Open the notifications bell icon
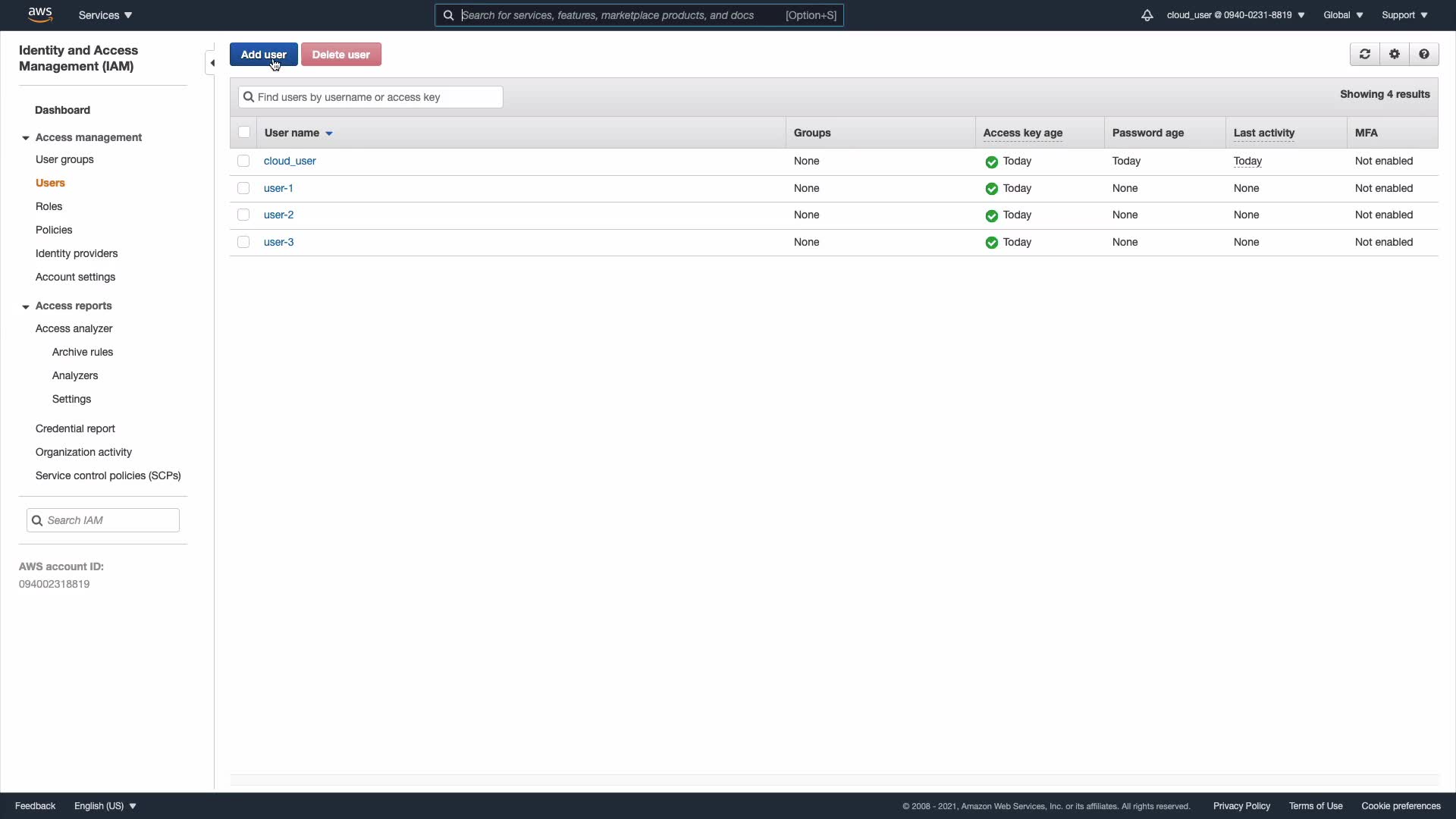1456x819 pixels. 1147,15
